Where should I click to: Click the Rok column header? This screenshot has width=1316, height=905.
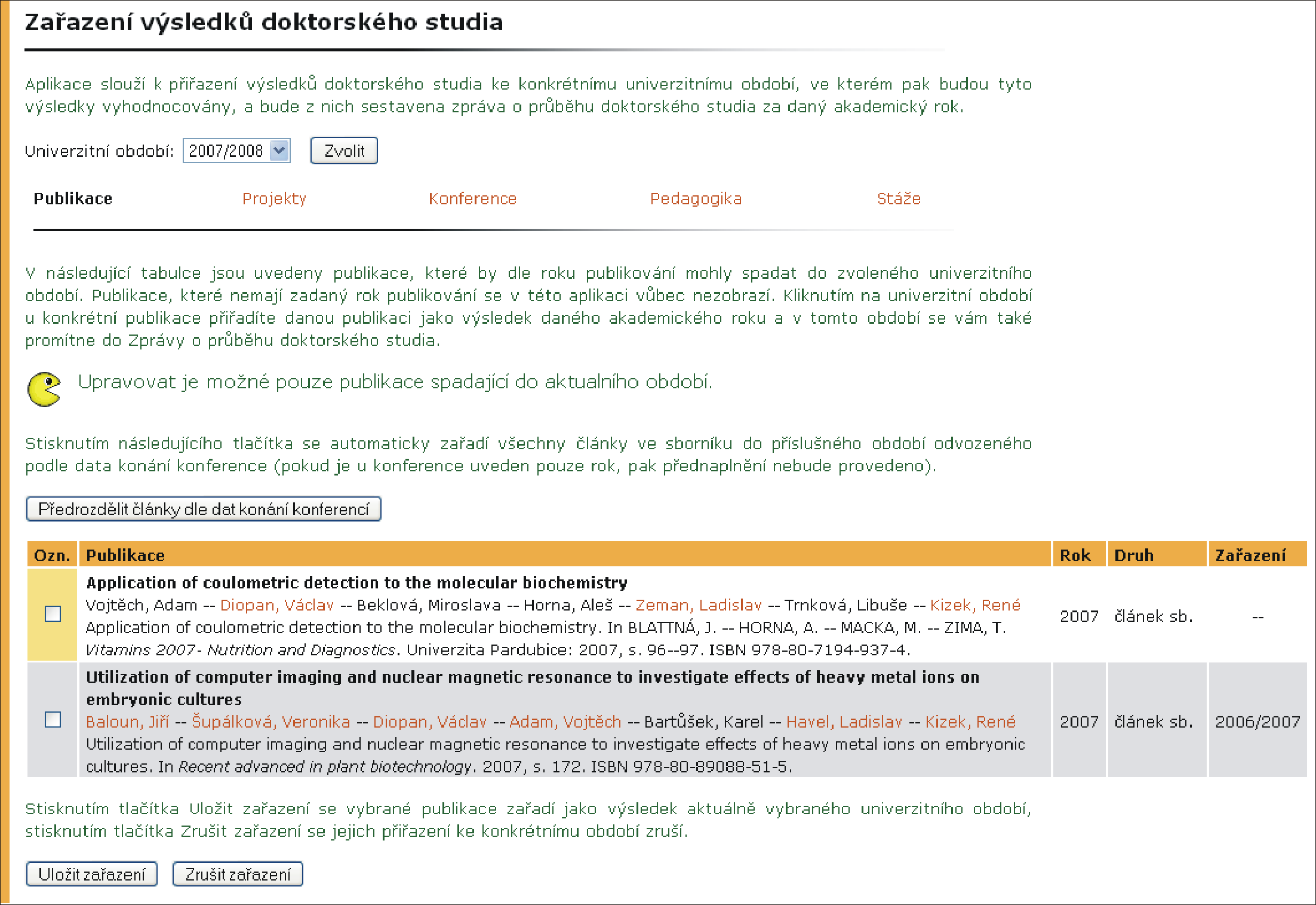click(x=1079, y=555)
